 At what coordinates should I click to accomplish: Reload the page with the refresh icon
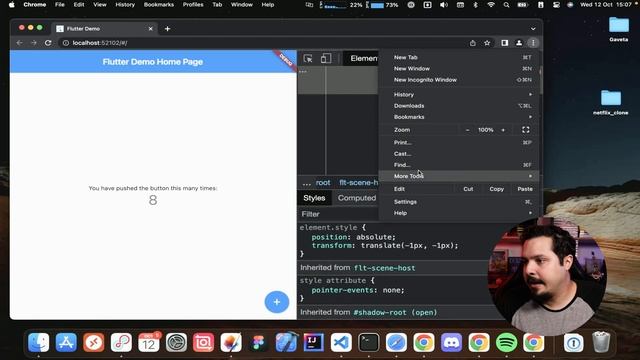pos(48,43)
